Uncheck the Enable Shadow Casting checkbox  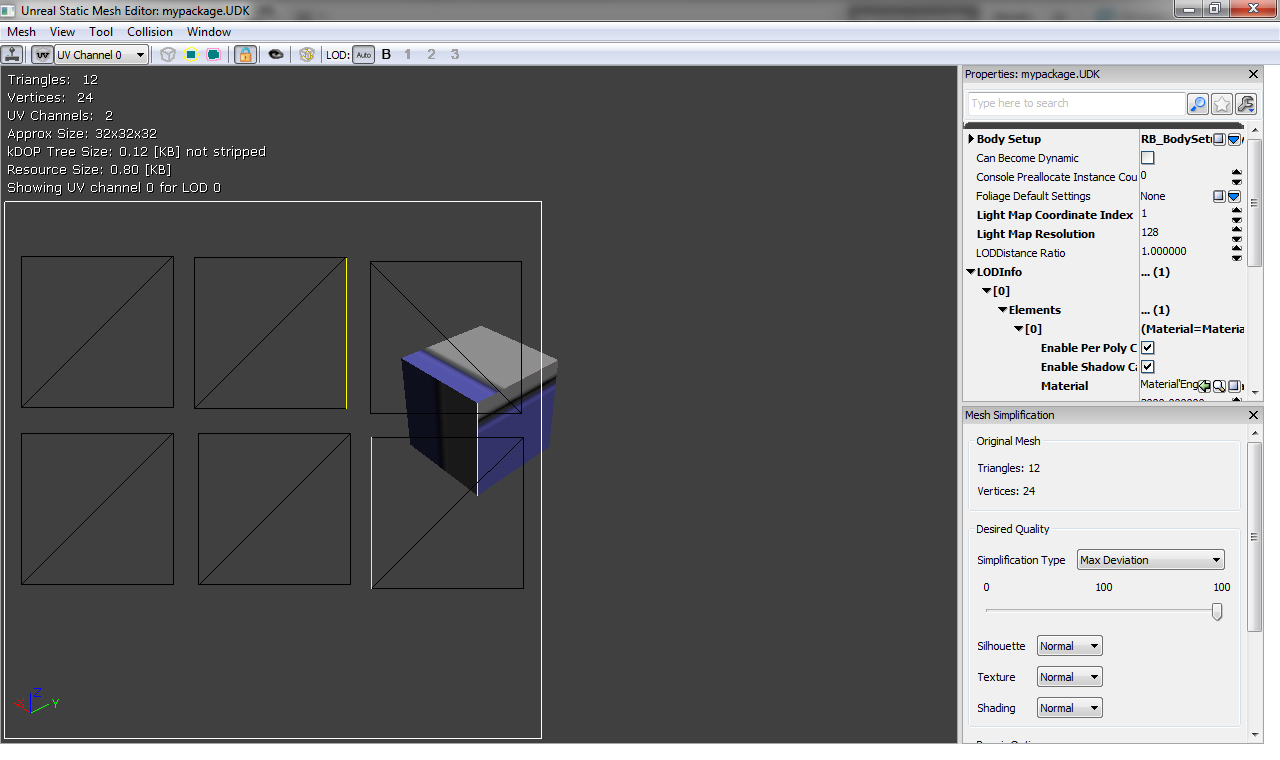pyautogui.click(x=1148, y=367)
